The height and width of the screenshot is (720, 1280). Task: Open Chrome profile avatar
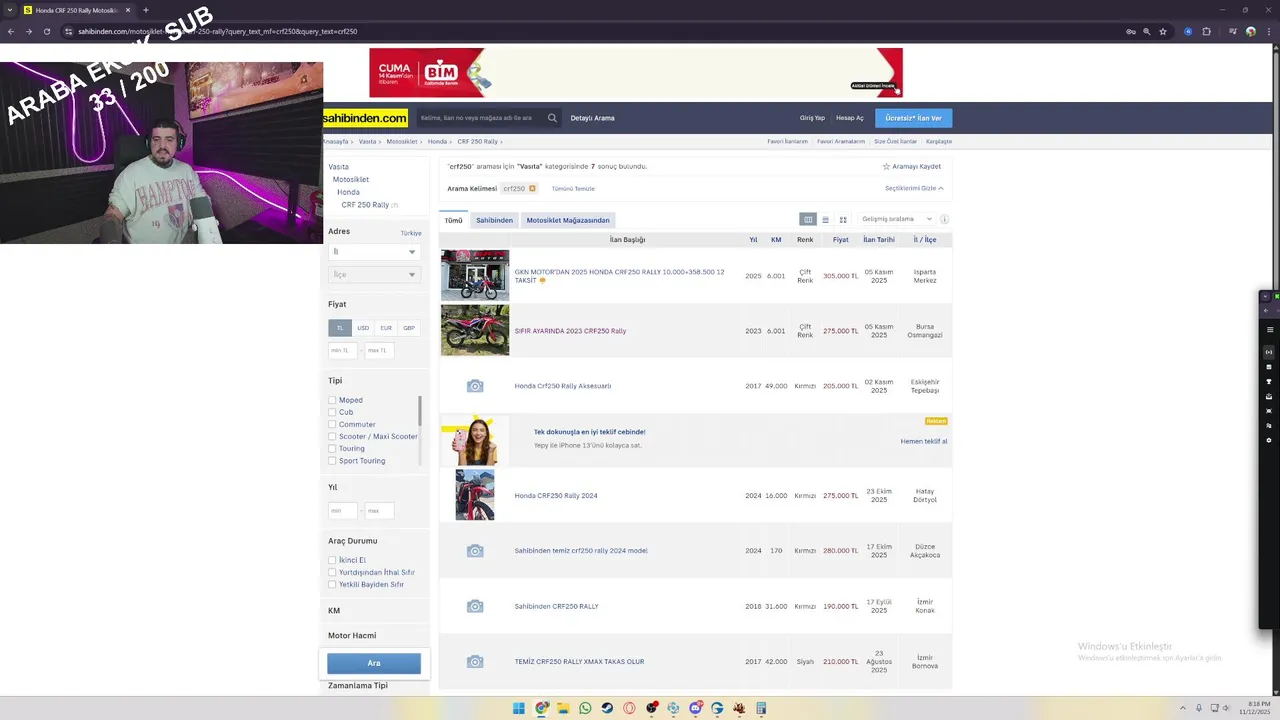tap(1250, 31)
